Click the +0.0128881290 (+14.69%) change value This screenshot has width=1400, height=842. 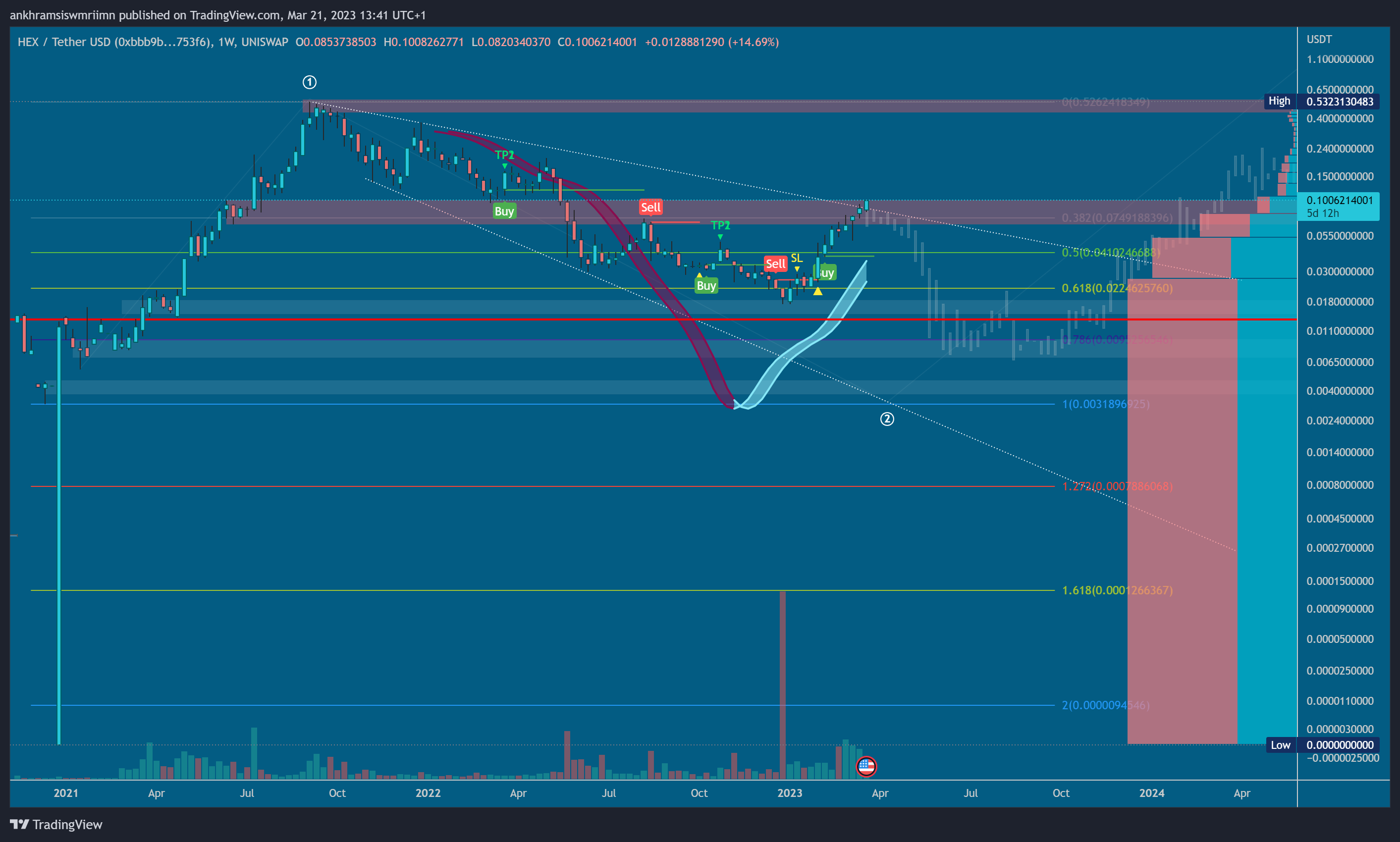click(x=711, y=42)
